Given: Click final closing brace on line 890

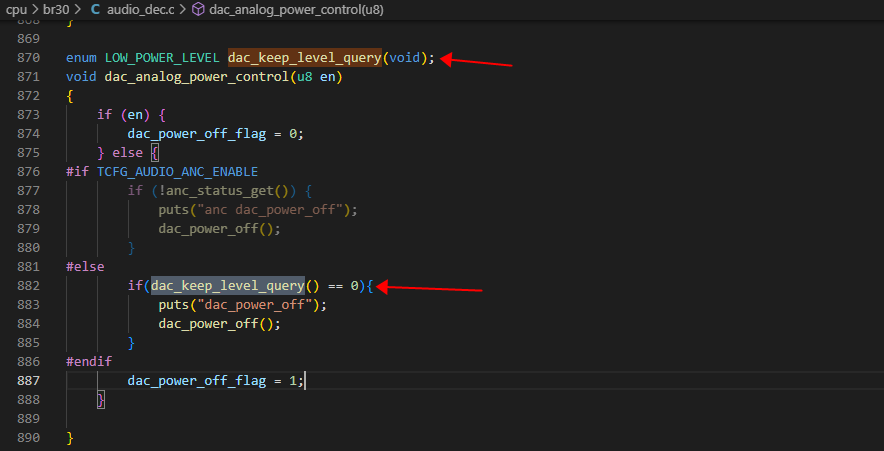Looking at the screenshot, I should click(70, 437).
